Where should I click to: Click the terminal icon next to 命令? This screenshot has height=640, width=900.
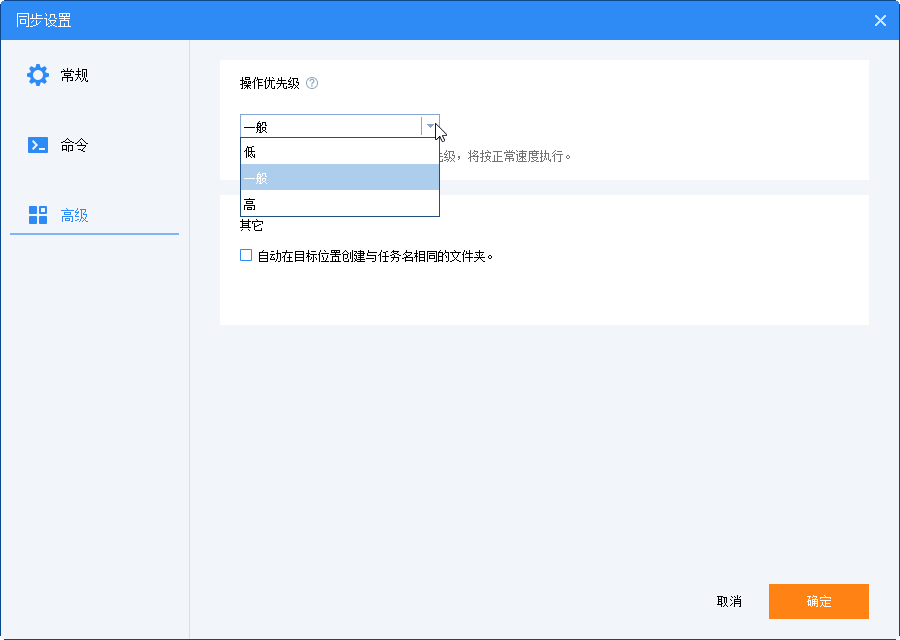coord(38,145)
